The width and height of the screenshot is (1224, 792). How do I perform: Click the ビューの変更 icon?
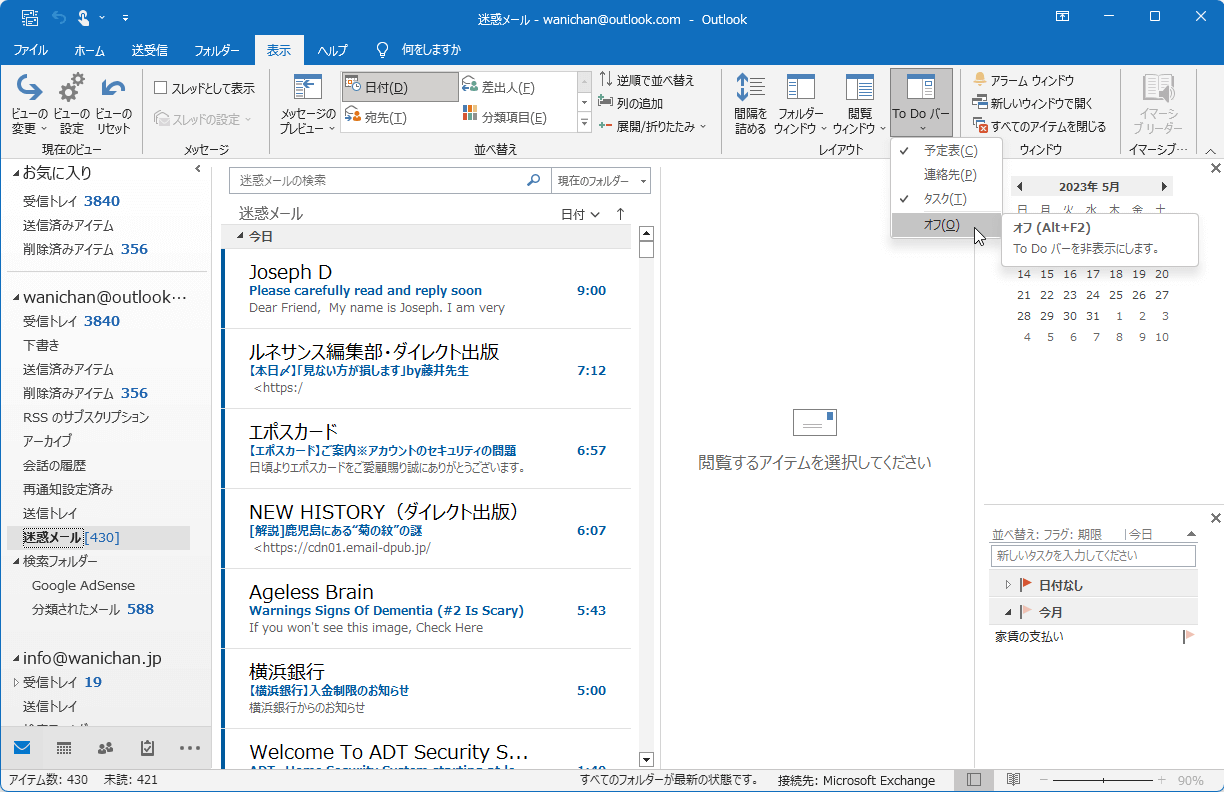coord(29,105)
